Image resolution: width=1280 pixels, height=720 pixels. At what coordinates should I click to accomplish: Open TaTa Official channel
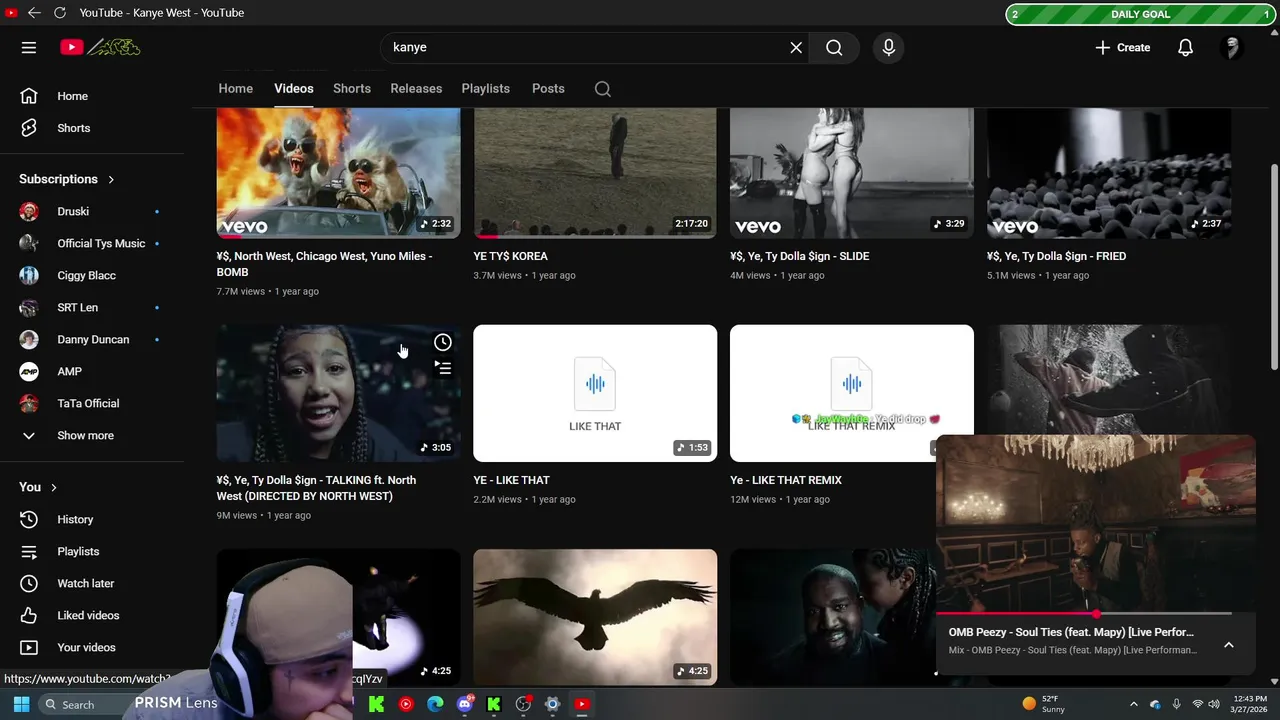pos(92,403)
